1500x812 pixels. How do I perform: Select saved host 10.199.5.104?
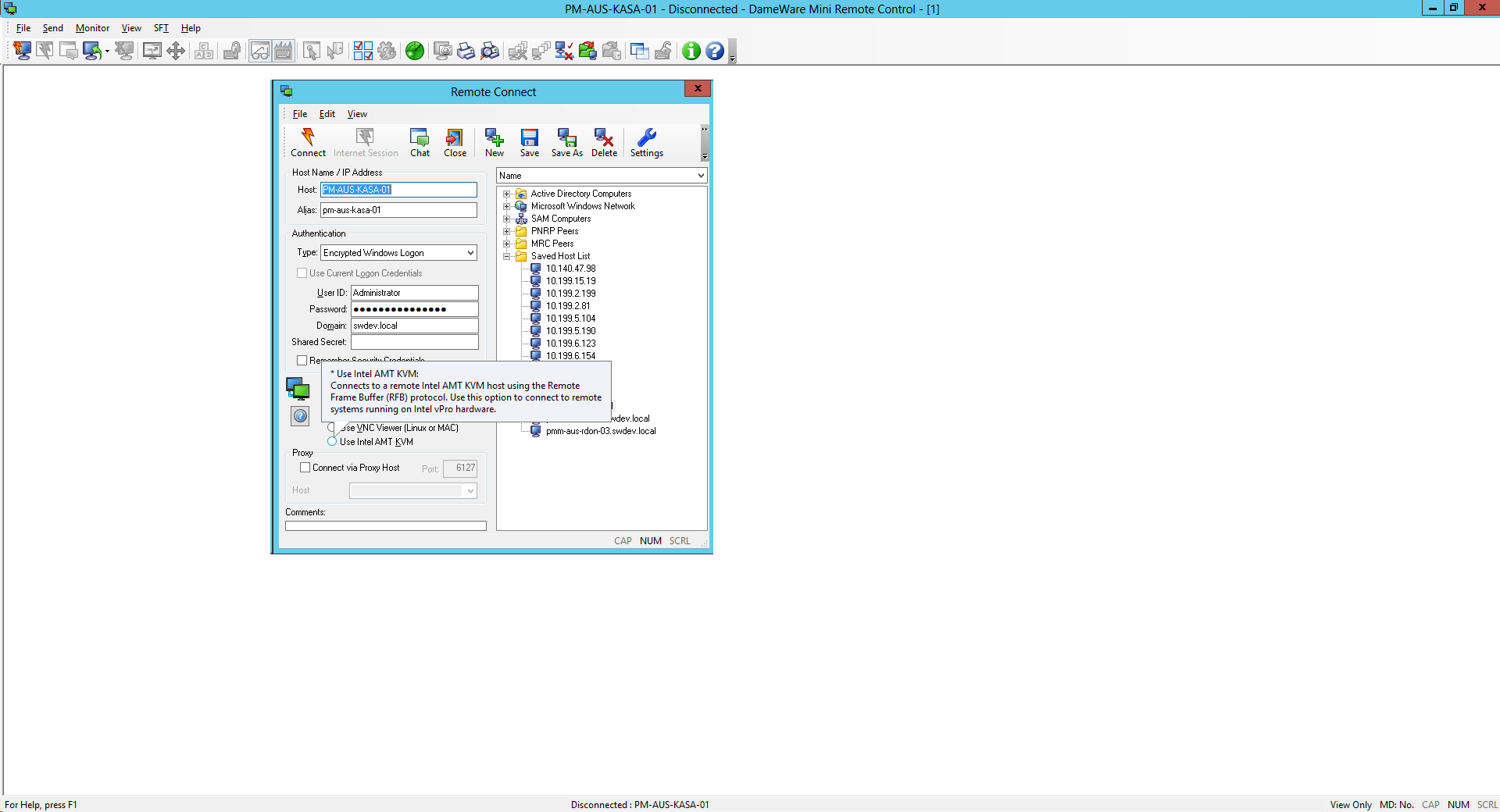click(570, 319)
